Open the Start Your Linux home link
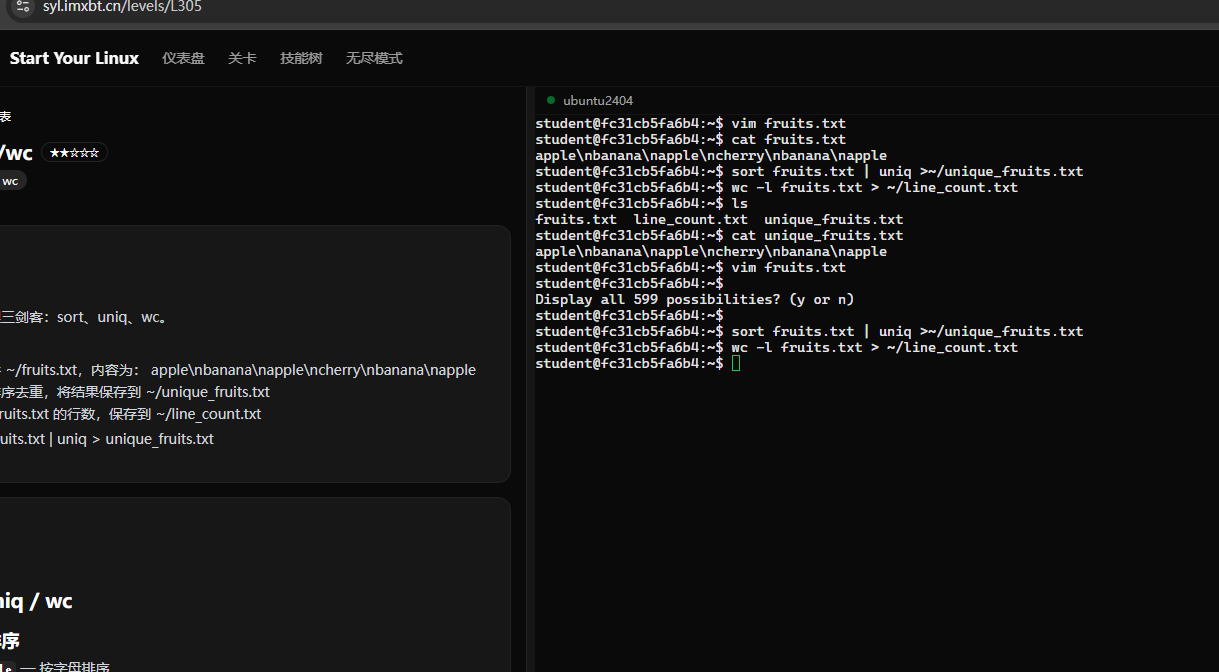1219x672 pixels. [74, 58]
